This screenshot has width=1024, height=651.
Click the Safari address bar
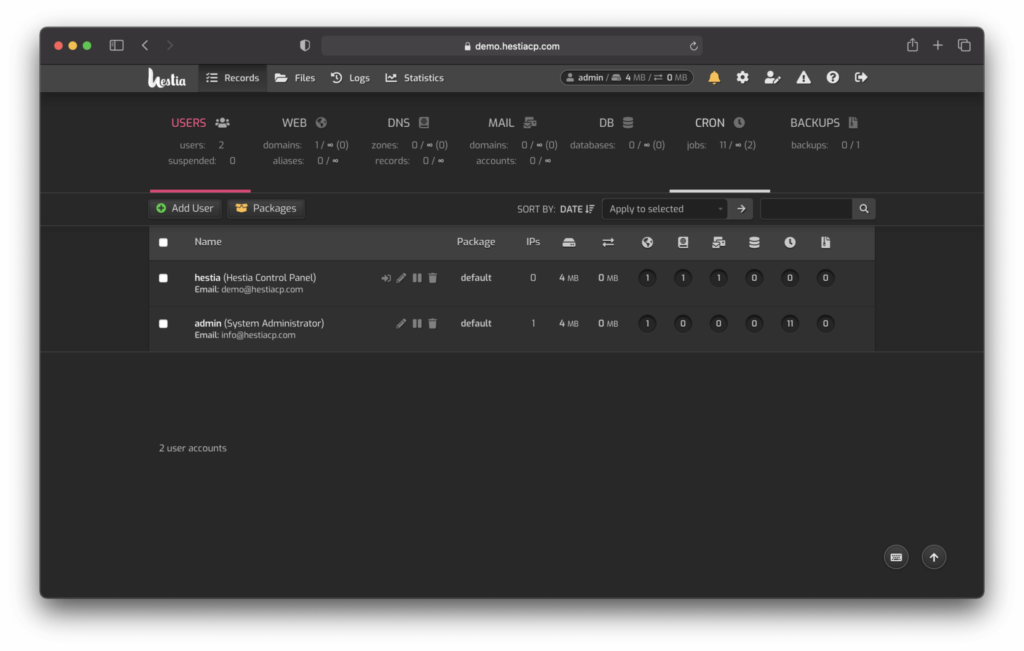coord(511,46)
